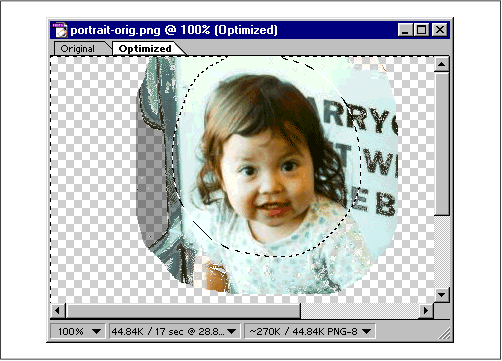Minimize the portrait-orig.png window
This screenshot has height=361, width=502.
(405, 30)
